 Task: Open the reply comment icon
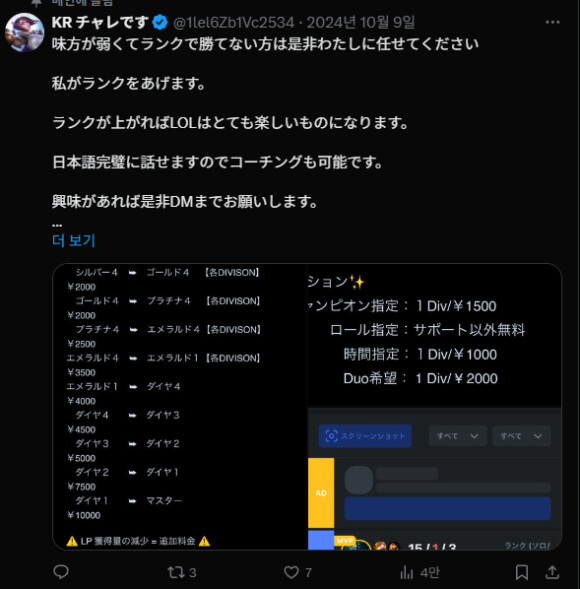coord(61,572)
